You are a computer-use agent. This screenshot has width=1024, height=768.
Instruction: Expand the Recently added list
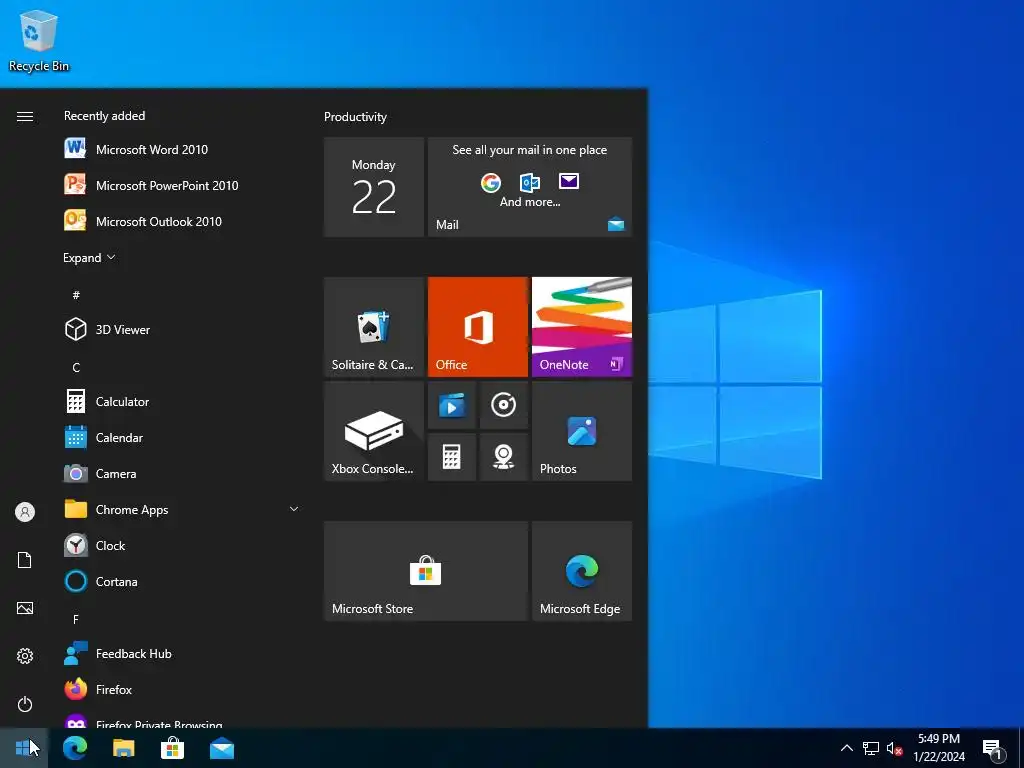(x=89, y=258)
